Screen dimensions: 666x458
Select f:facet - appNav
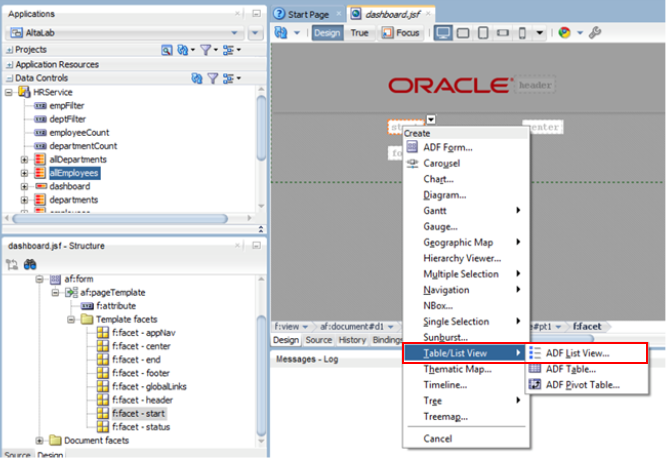pyautogui.click(x=144, y=333)
